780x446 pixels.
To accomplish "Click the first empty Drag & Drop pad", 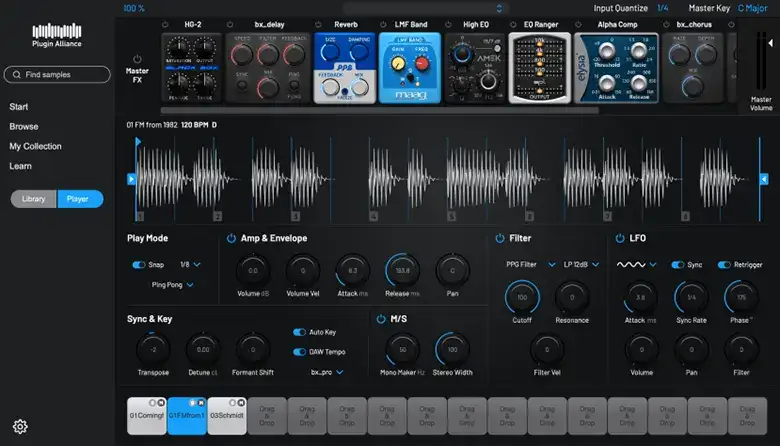I will coord(267,416).
